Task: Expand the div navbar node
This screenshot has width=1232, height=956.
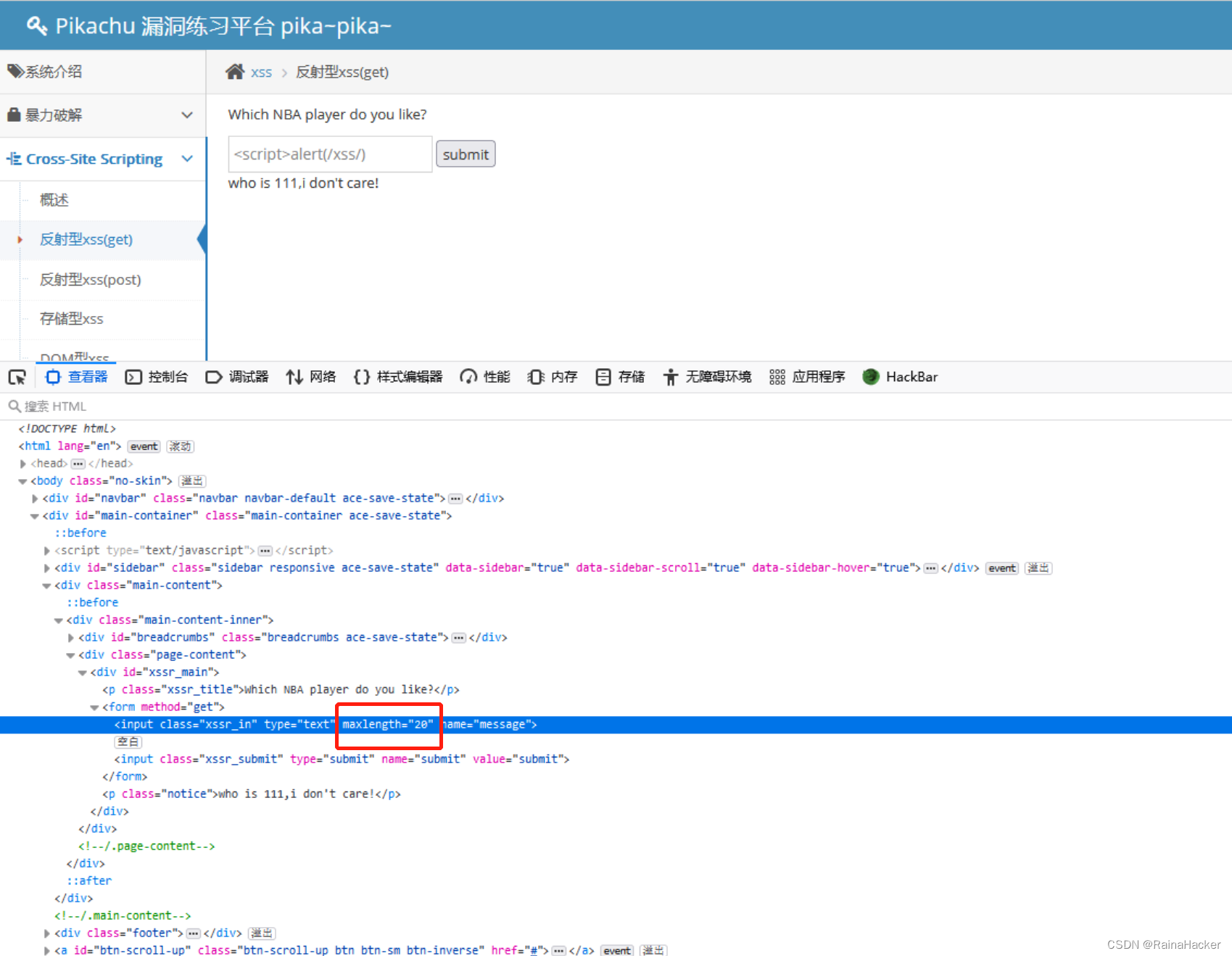Action: pyautogui.click(x=35, y=499)
